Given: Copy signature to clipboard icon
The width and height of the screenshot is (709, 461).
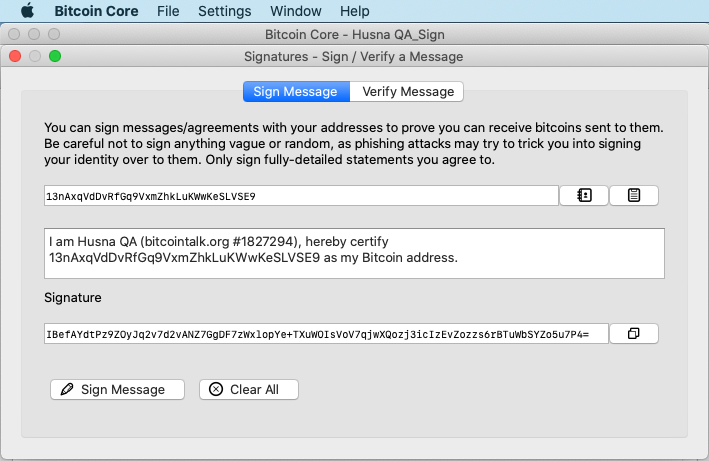Looking at the screenshot, I should click(633, 334).
